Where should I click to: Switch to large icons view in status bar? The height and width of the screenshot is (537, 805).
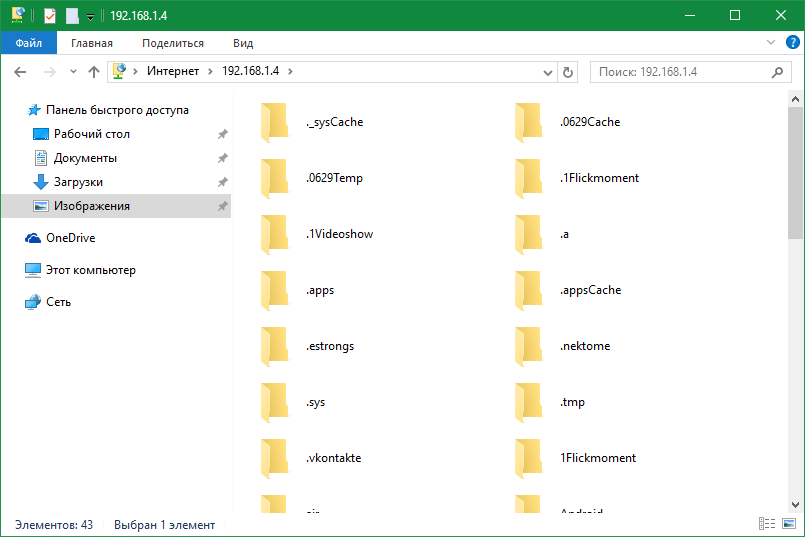point(787,524)
